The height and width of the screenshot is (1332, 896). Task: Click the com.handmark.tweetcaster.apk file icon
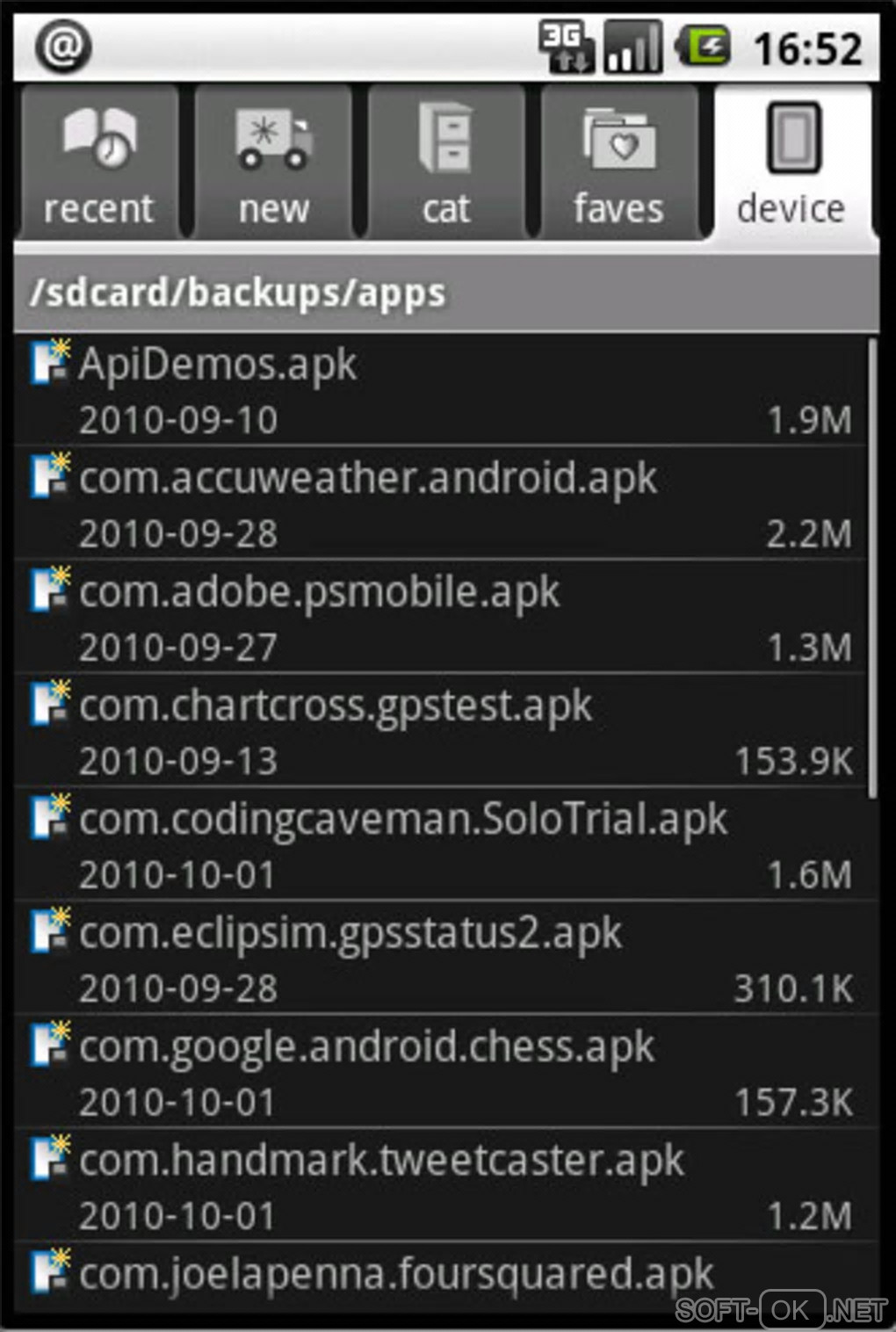50,1158
